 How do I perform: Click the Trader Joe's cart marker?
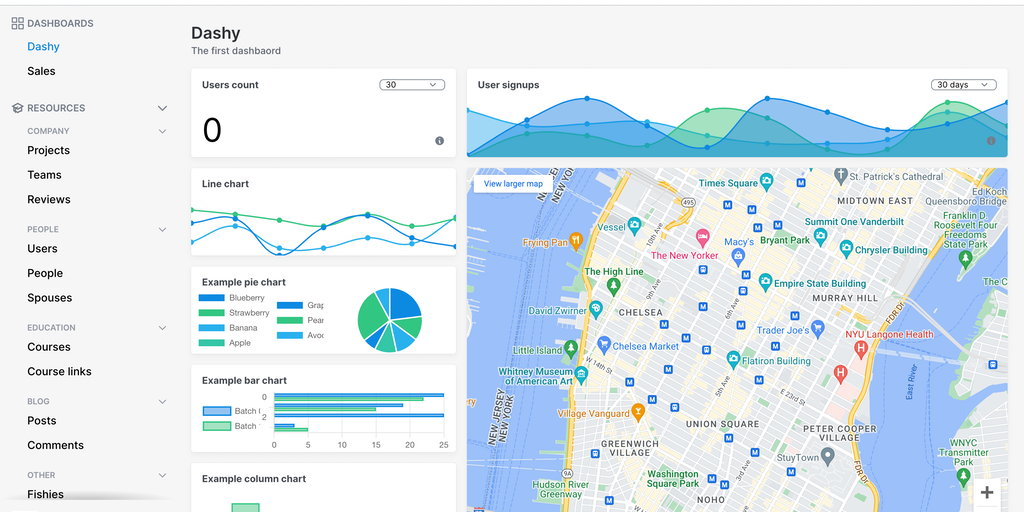(818, 328)
